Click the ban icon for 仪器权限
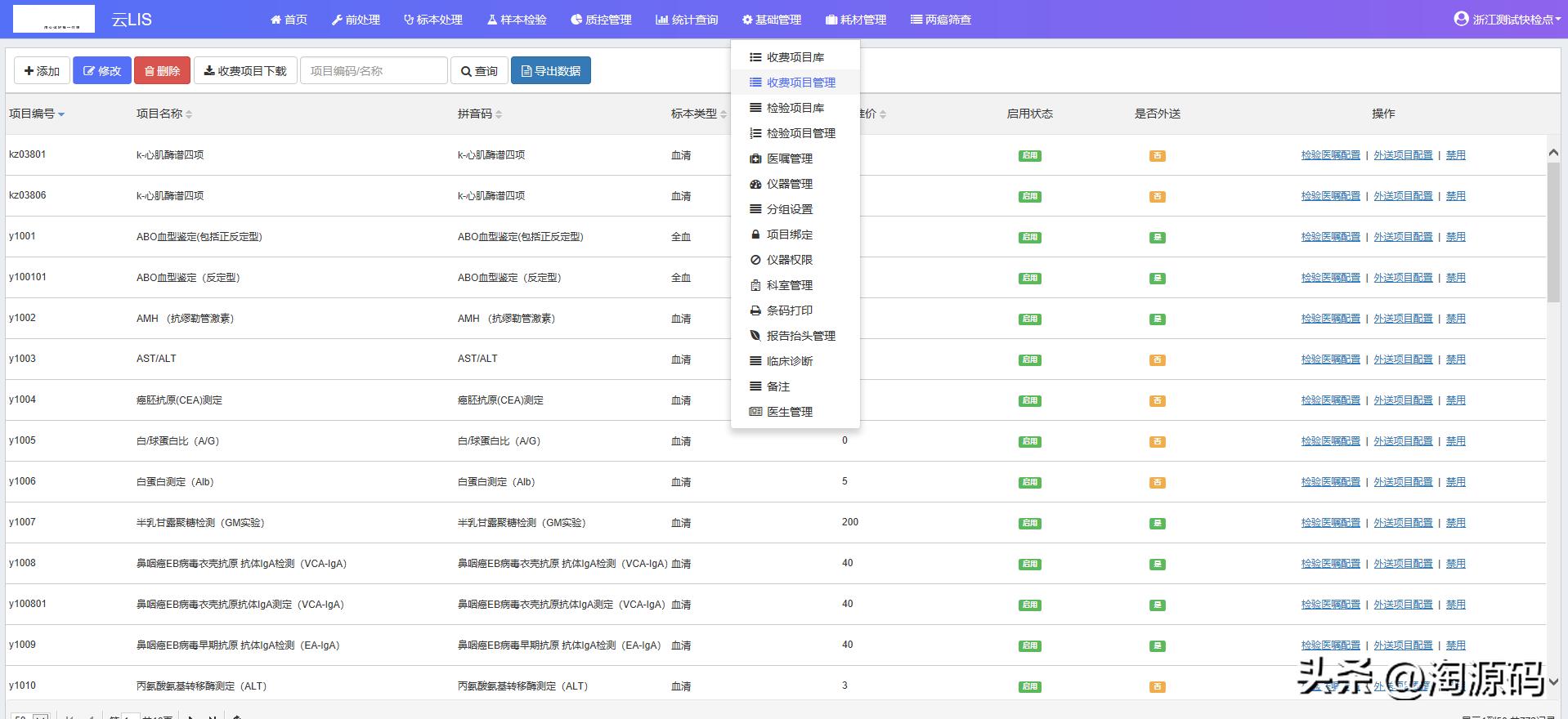1568x719 pixels. (755, 260)
